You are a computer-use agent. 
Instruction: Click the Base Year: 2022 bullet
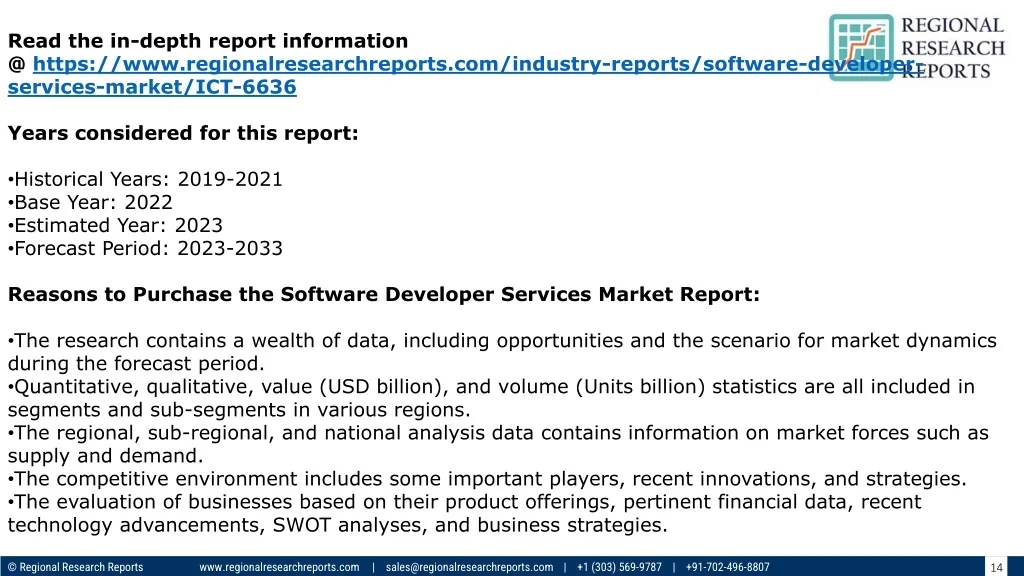tap(92, 202)
